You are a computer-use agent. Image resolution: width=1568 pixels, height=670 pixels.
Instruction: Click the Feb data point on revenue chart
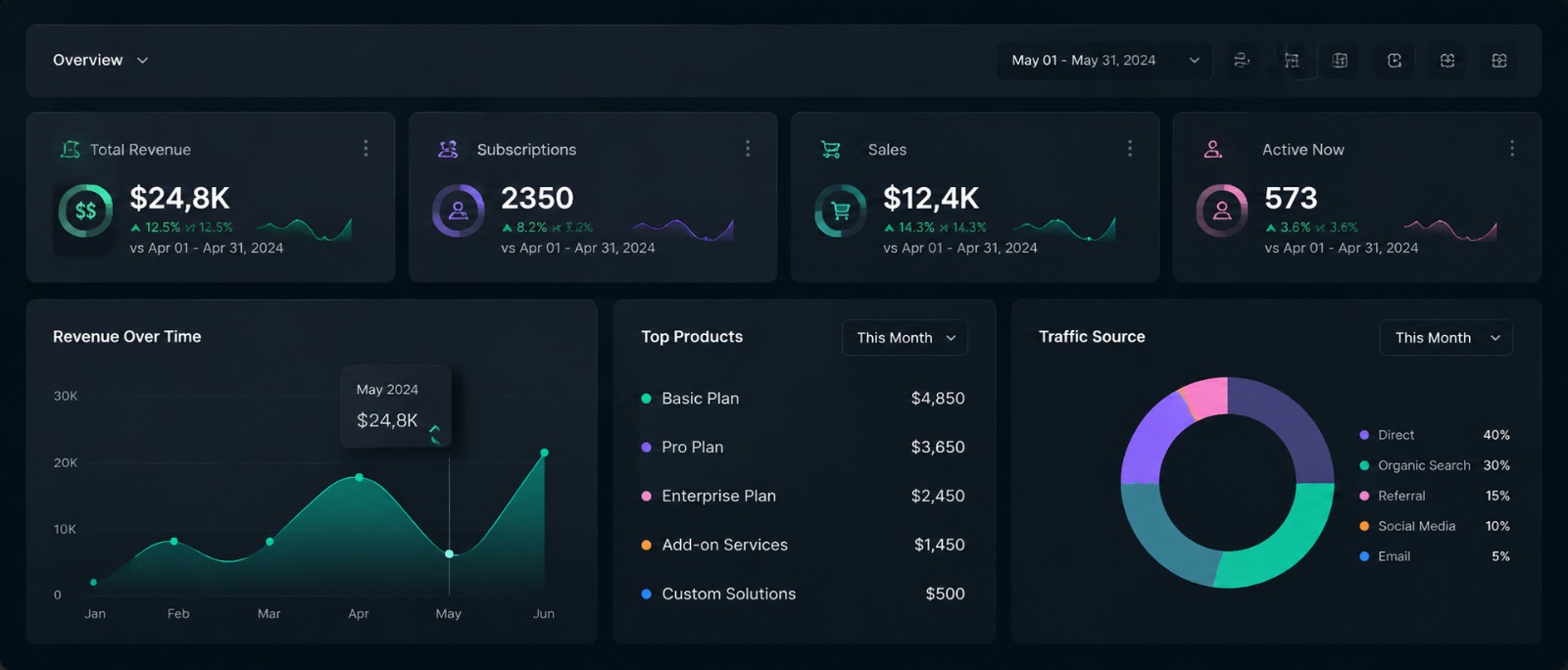[174, 542]
